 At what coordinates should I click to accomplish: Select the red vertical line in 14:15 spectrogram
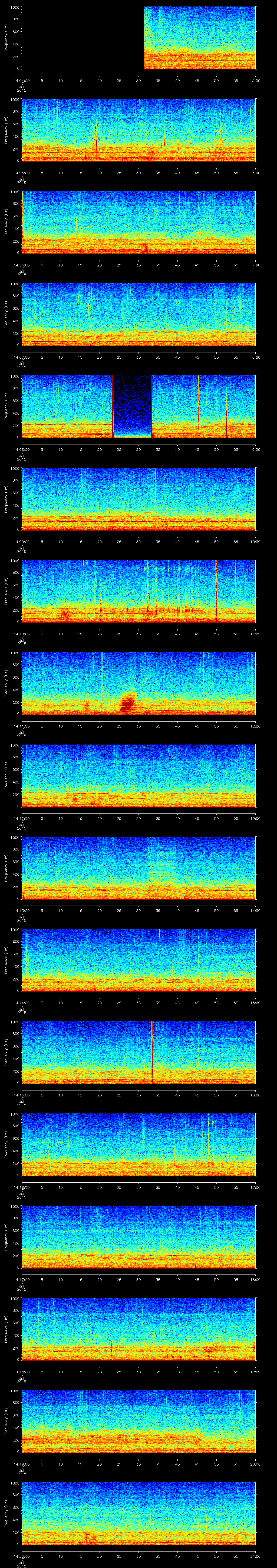[x=152, y=1052]
